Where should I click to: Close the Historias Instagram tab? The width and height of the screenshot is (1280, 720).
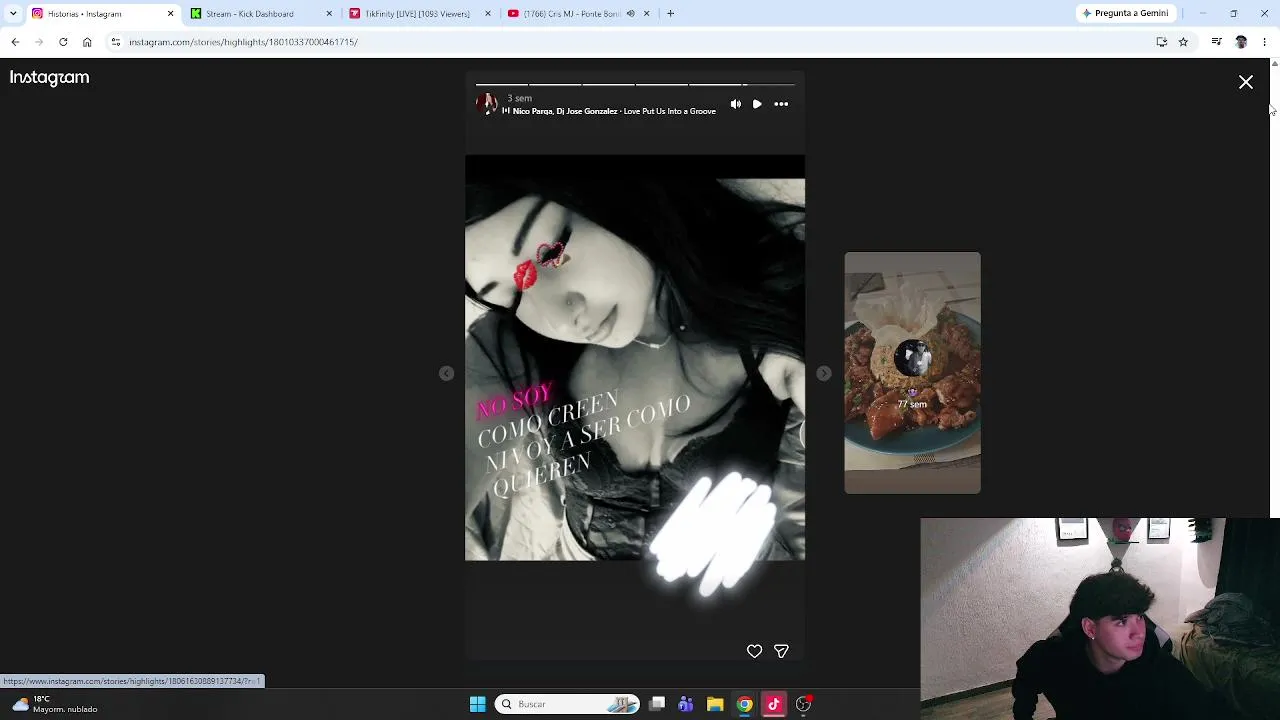170,14
